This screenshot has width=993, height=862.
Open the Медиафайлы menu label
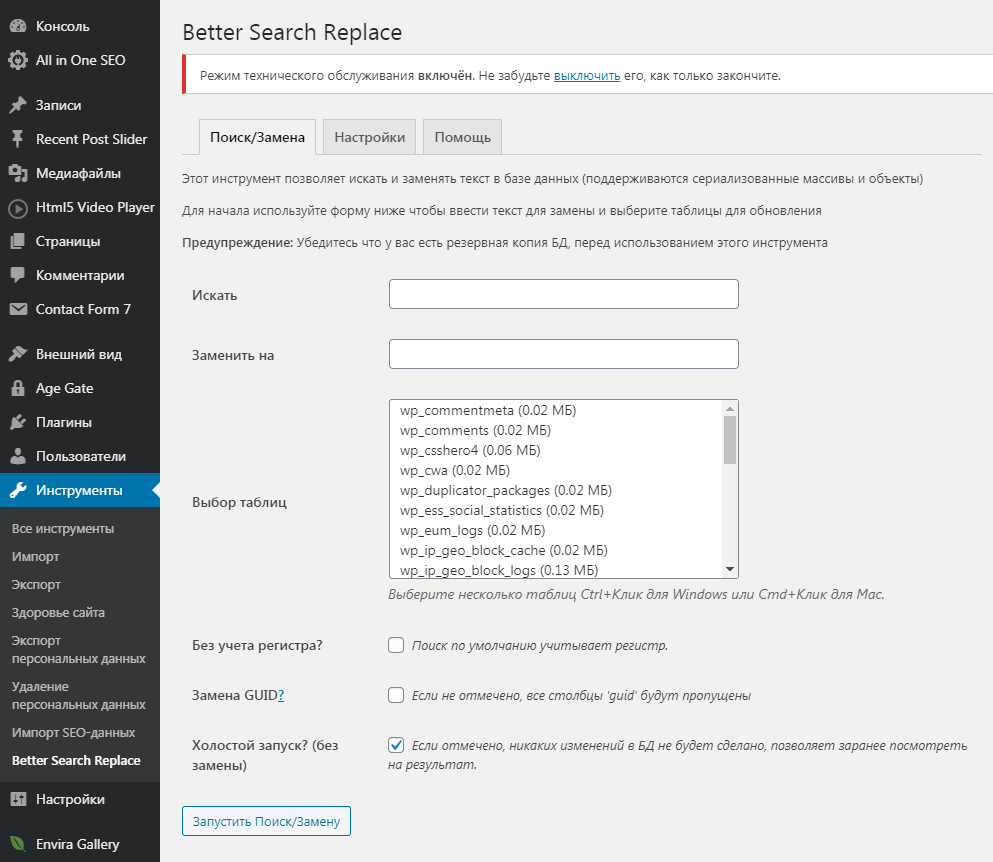(x=78, y=173)
